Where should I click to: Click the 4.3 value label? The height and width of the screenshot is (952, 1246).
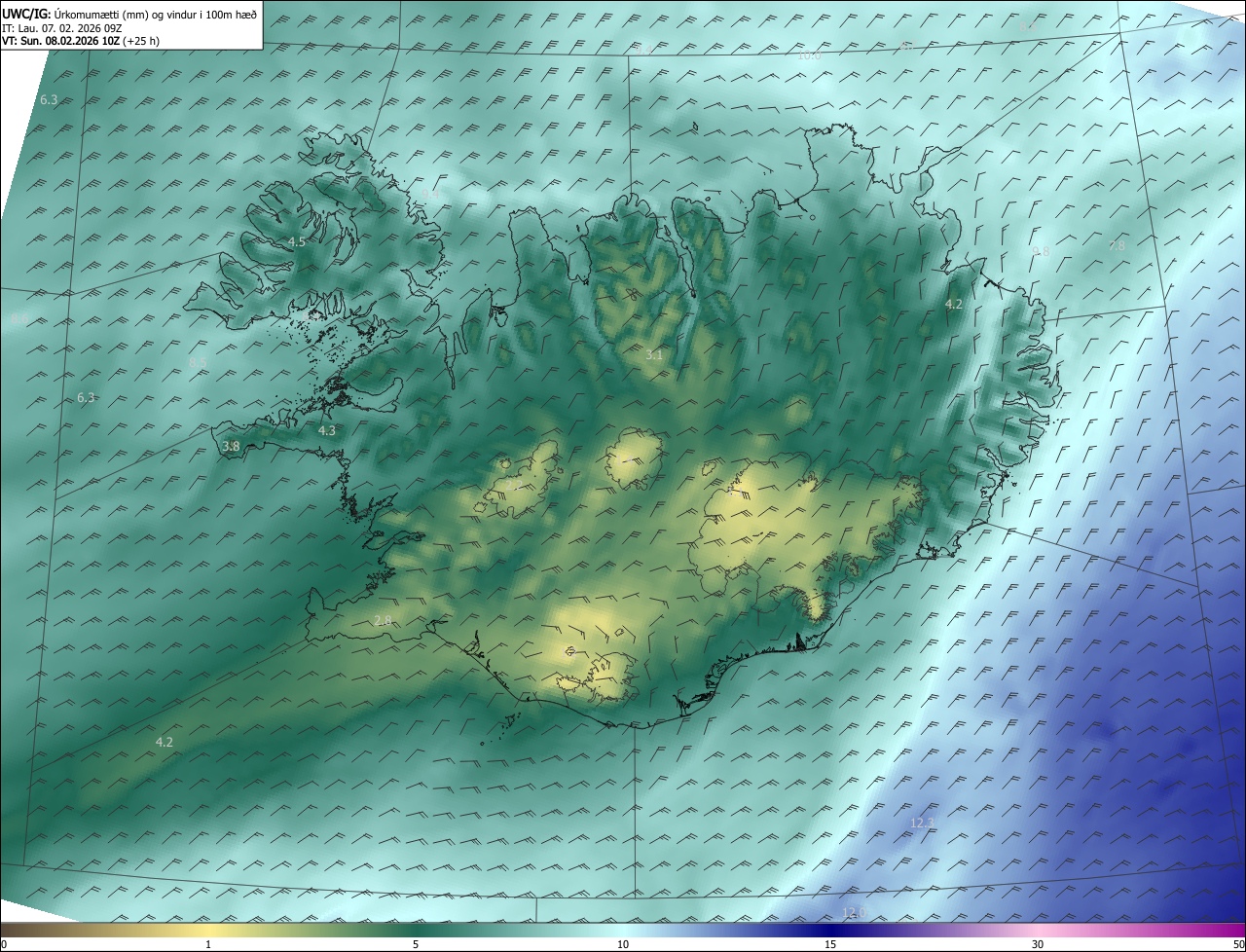(x=327, y=430)
